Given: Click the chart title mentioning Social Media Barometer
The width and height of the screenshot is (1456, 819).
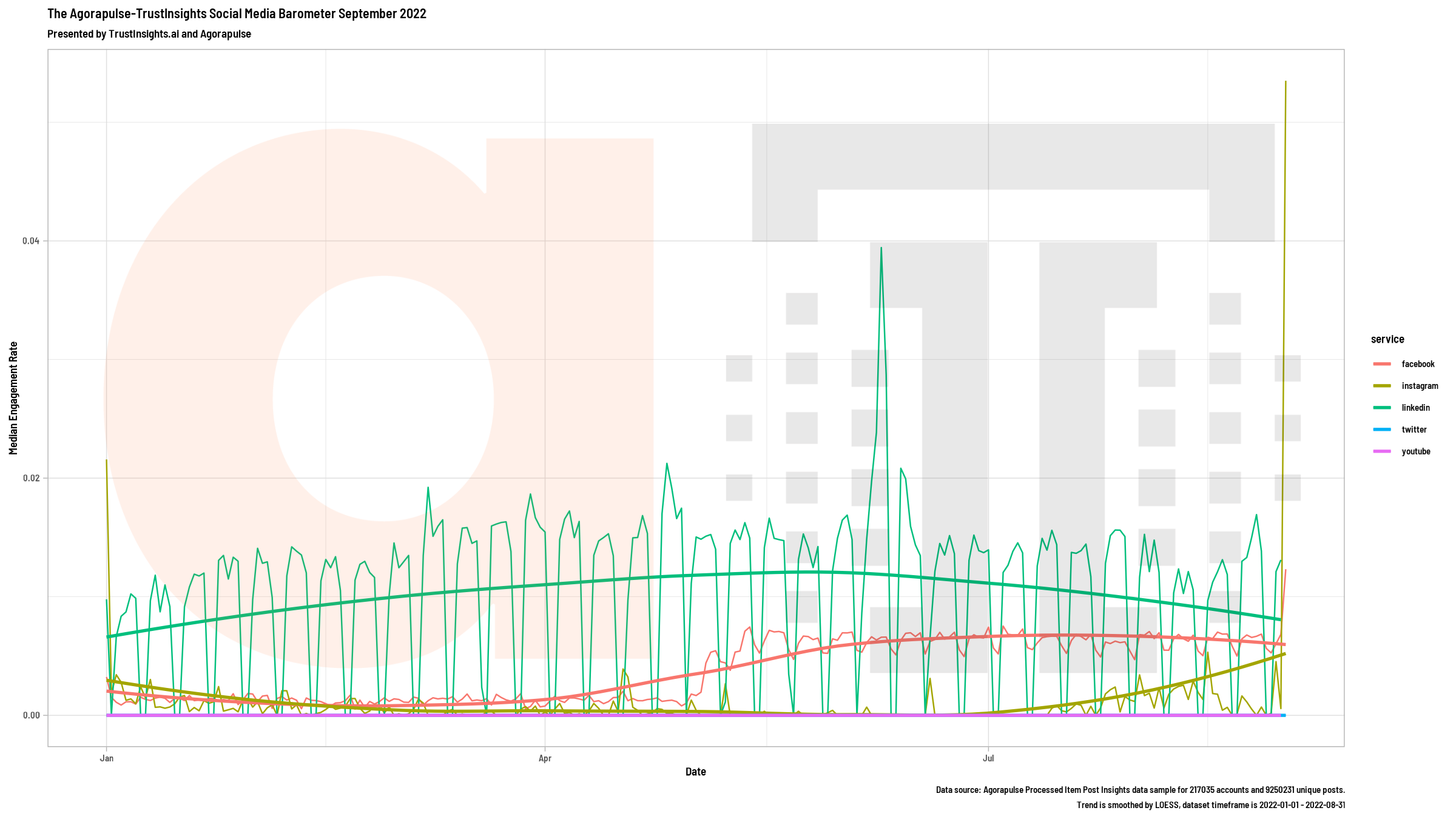Looking at the screenshot, I should pyautogui.click(x=237, y=13).
